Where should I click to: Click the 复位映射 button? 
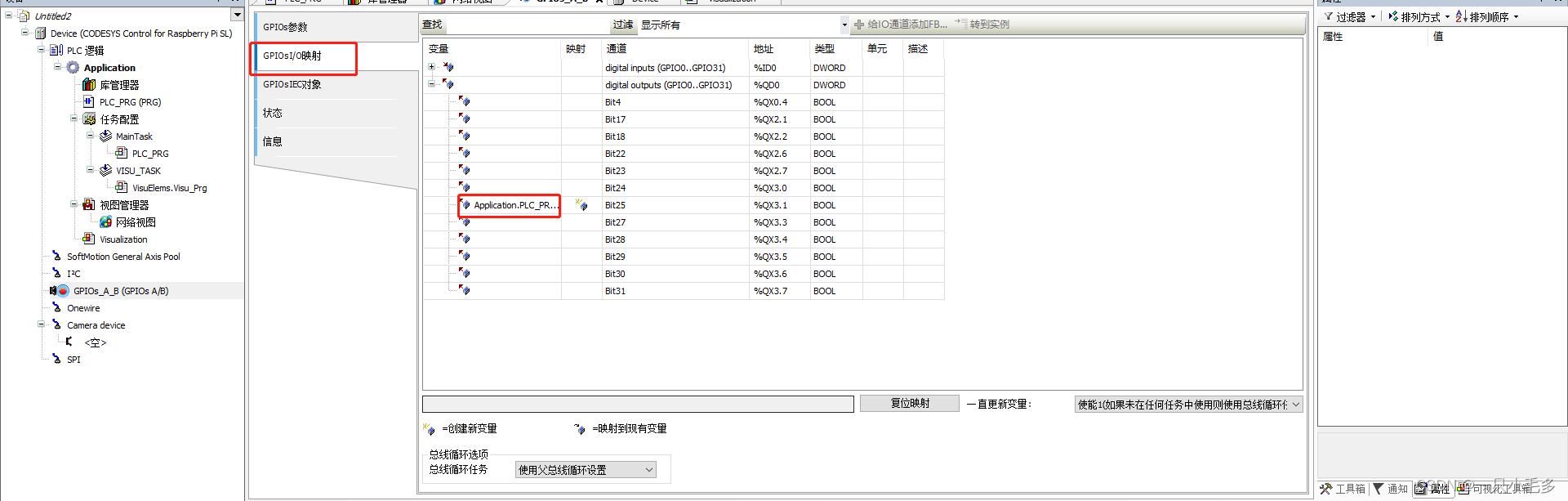(910, 403)
